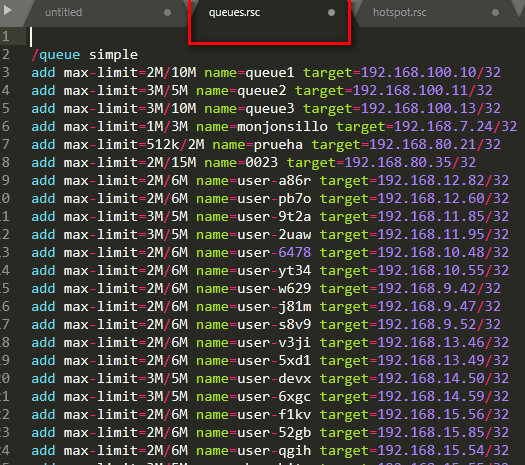
Task: Click target 192.168.12.60/32
Action: coord(443,199)
